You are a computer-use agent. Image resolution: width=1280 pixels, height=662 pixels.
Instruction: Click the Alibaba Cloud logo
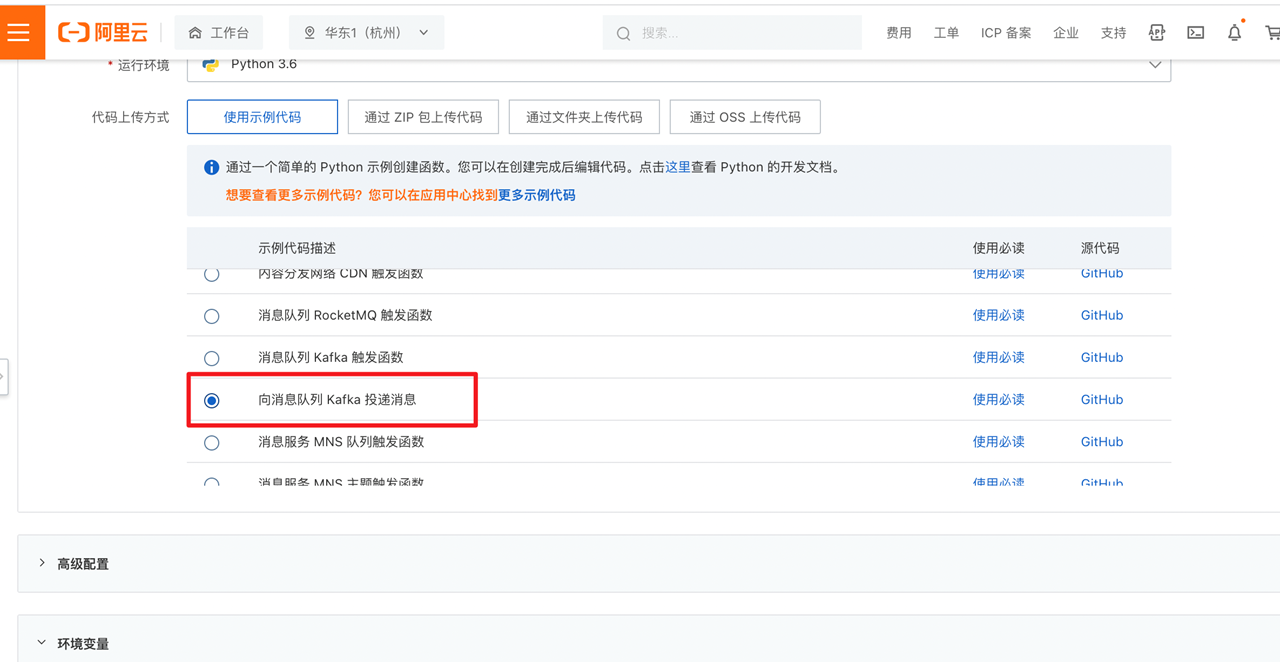(x=103, y=33)
